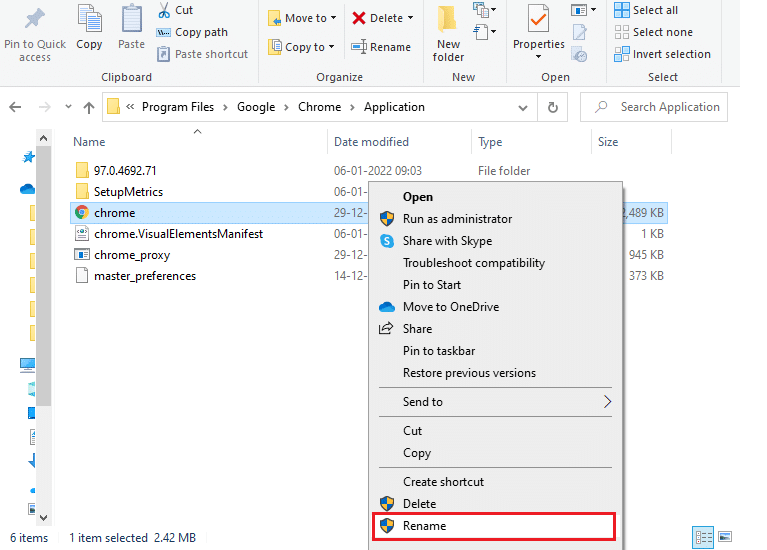The image size is (767, 550).
Task: Switch to large icons view in status bar
Action: click(726, 537)
